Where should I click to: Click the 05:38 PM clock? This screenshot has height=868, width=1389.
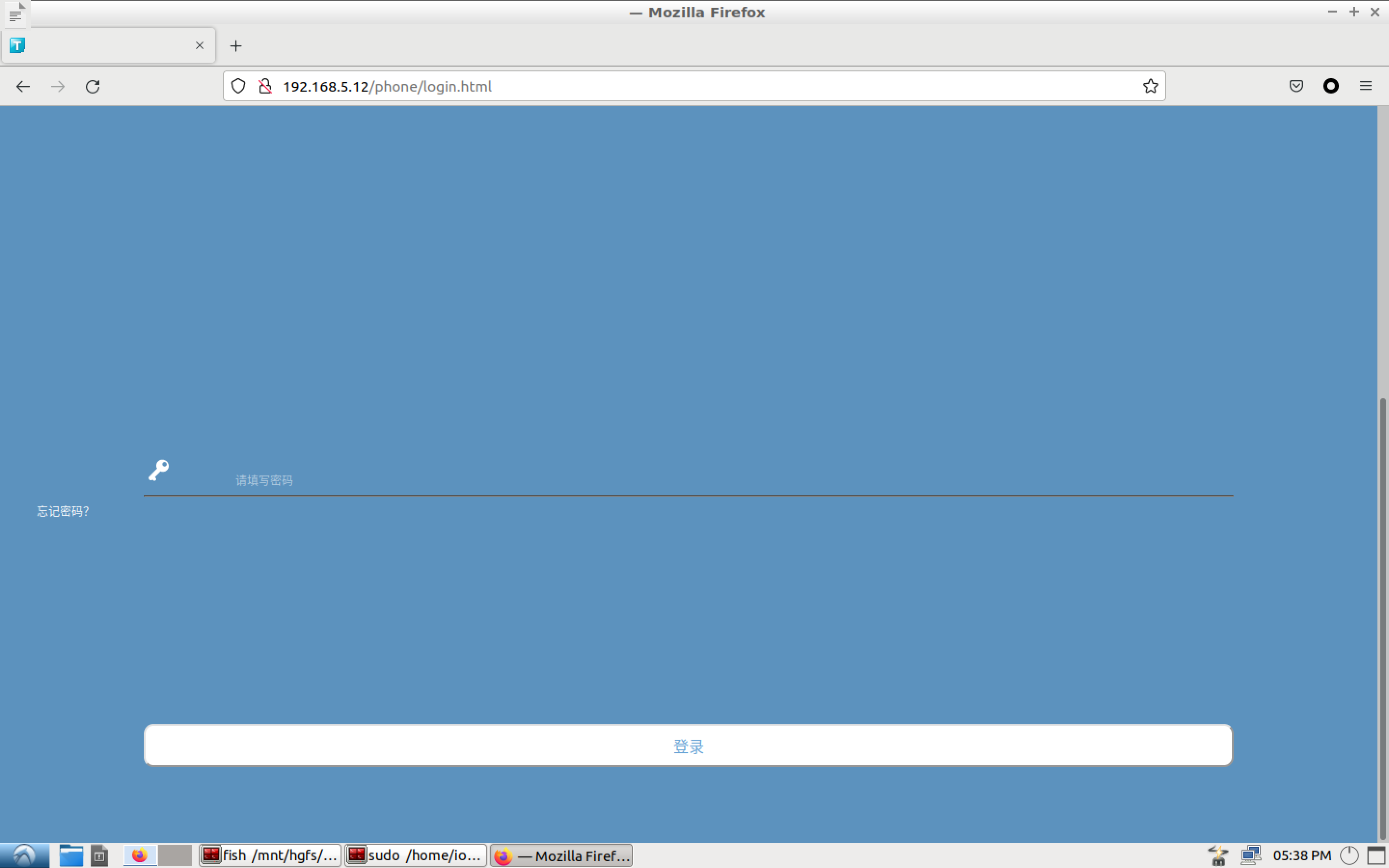(1302, 855)
